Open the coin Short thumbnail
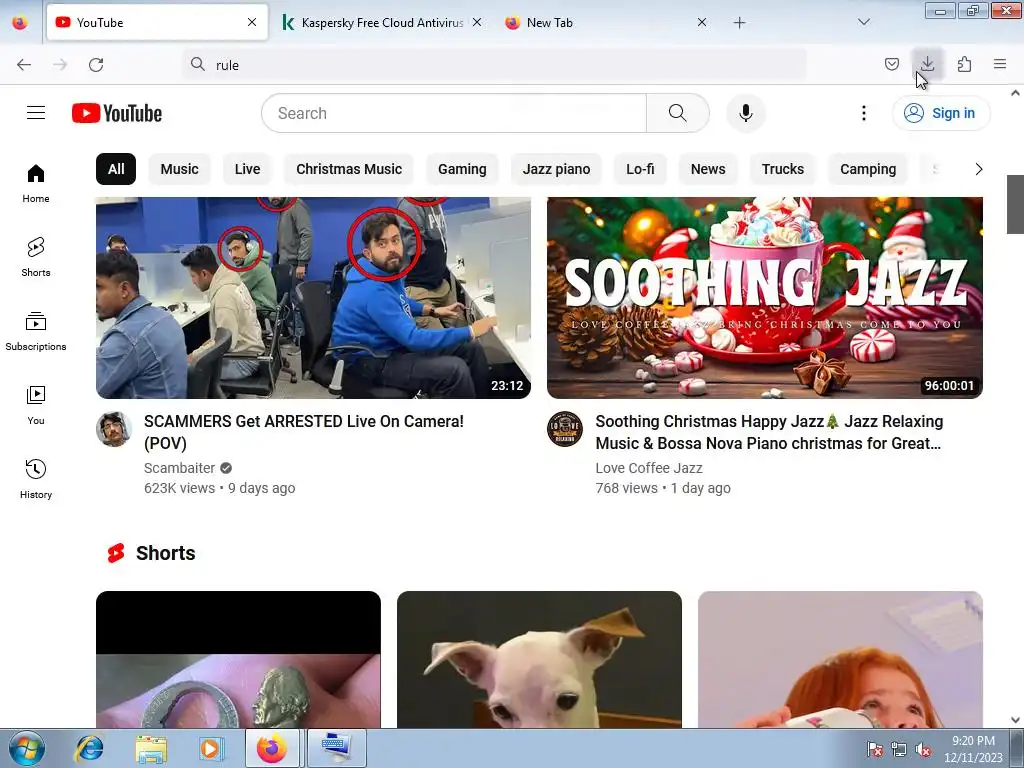Image resolution: width=1024 pixels, height=768 pixels. pos(238,660)
